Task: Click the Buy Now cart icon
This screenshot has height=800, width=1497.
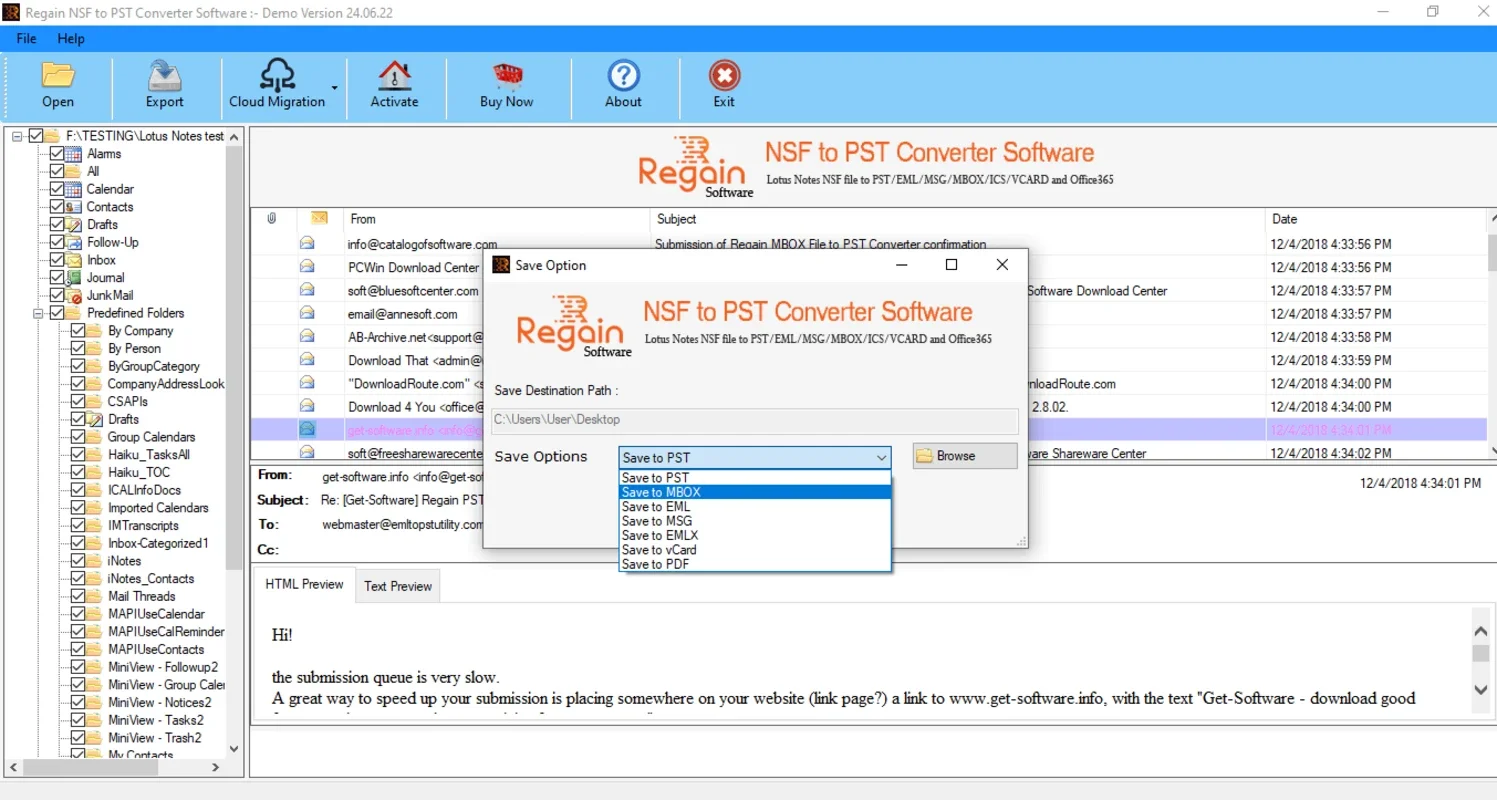Action: pos(506,76)
